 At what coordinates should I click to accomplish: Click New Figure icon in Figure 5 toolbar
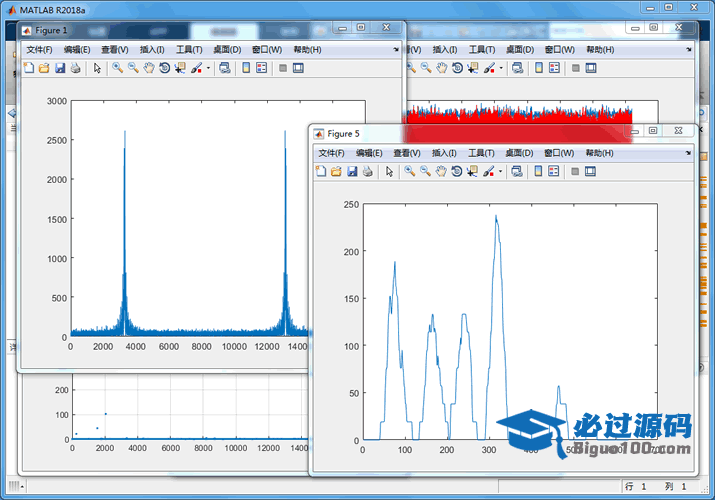pyautogui.click(x=321, y=172)
